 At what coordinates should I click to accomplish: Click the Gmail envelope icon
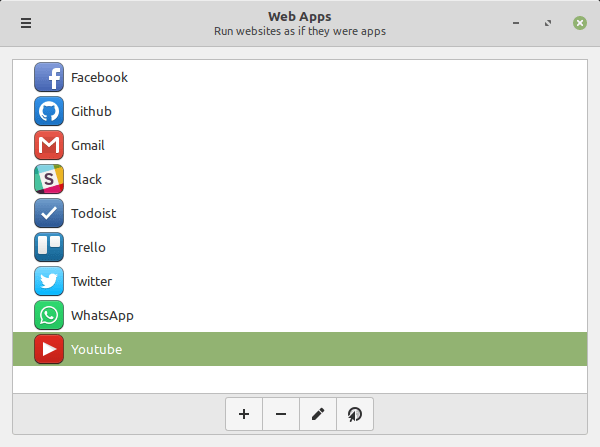(x=49, y=145)
